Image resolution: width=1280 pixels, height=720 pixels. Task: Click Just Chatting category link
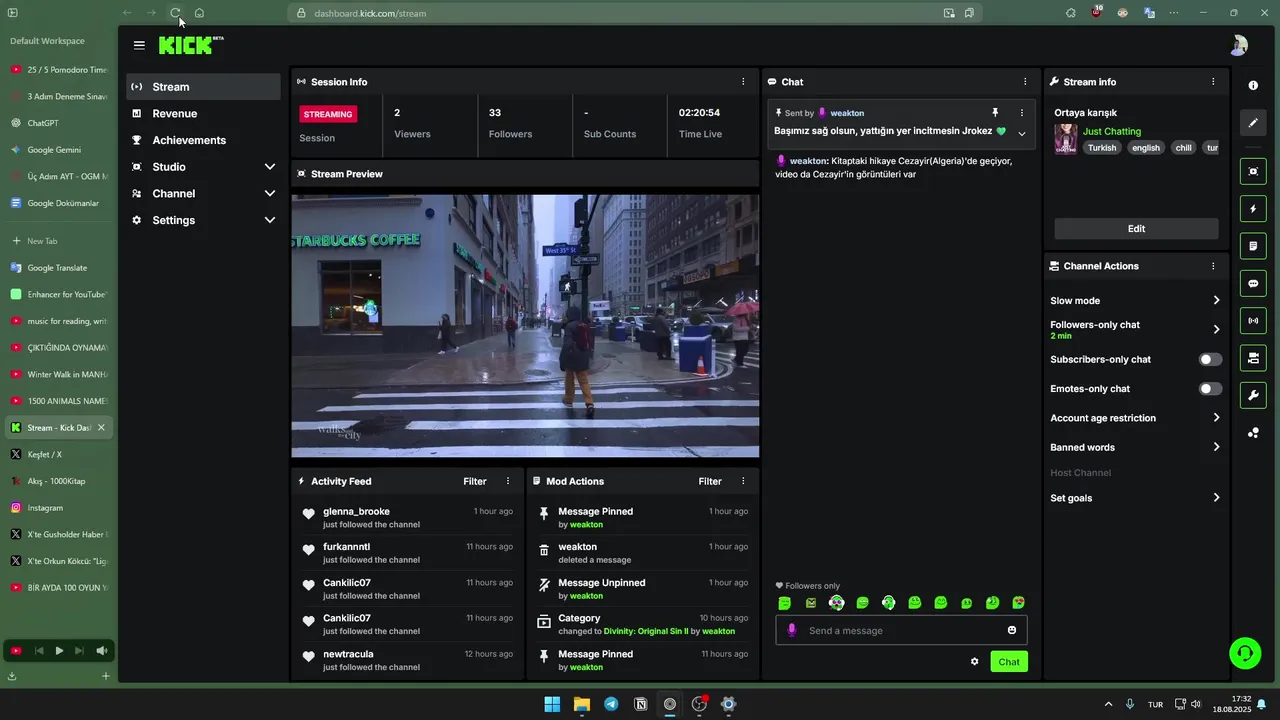click(x=1112, y=131)
